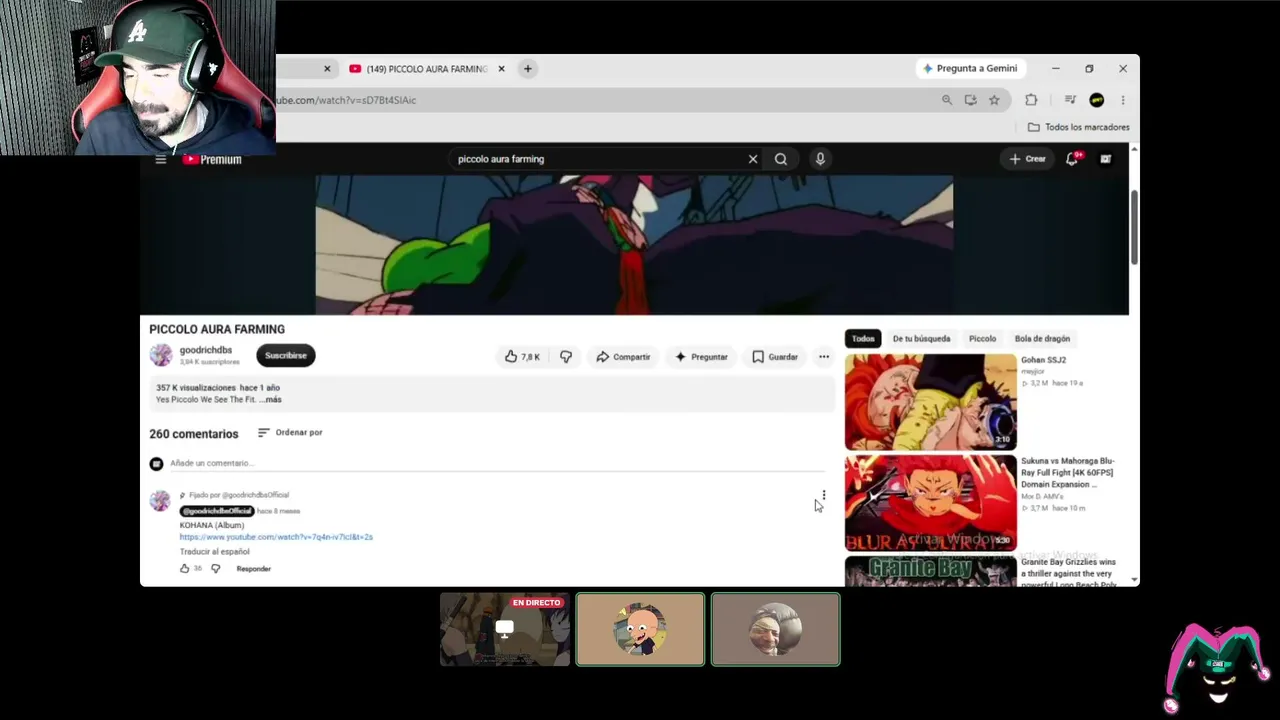Open the Chrome extensions puzzle icon
1280x720 pixels.
click(x=1031, y=100)
